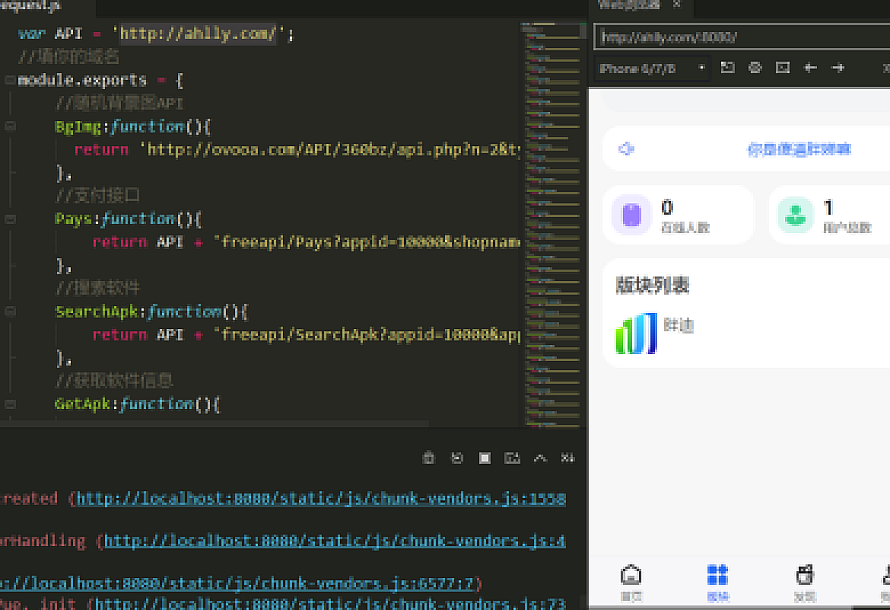Fold the SearchApk function block
890x610 pixels.
[9, 312]
